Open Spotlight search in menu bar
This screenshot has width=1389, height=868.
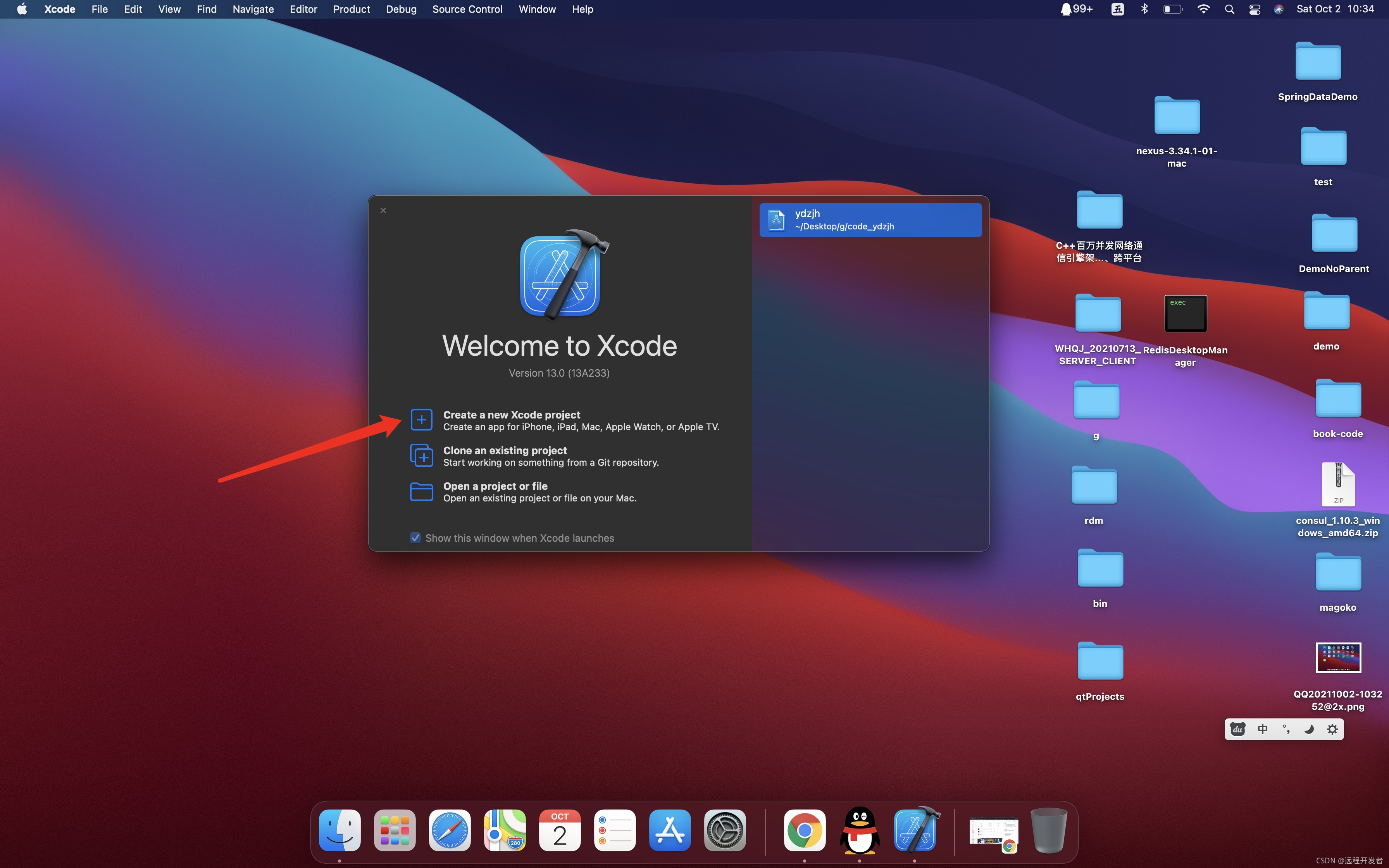tap(1229, 9)
